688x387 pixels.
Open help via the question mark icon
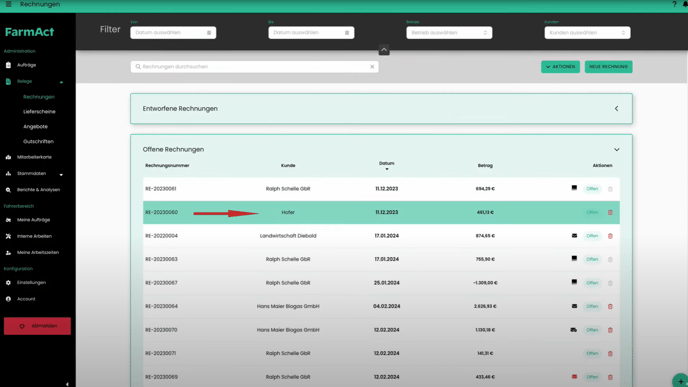point(674,4)
